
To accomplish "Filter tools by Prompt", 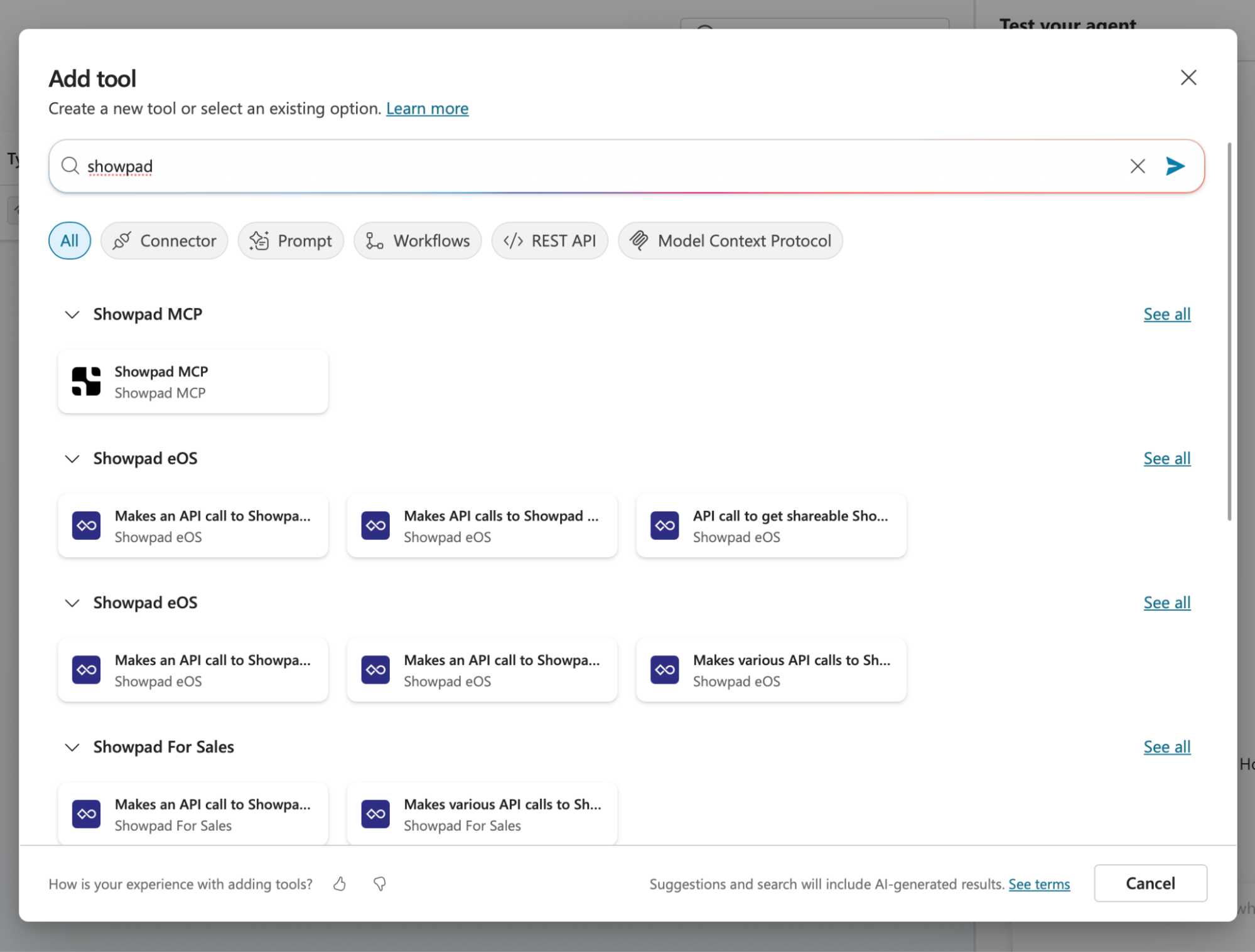I will 291,240.
